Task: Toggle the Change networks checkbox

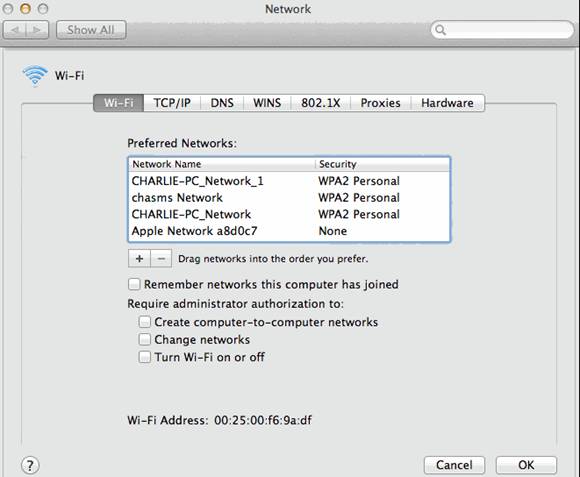Action: point(144,339)
